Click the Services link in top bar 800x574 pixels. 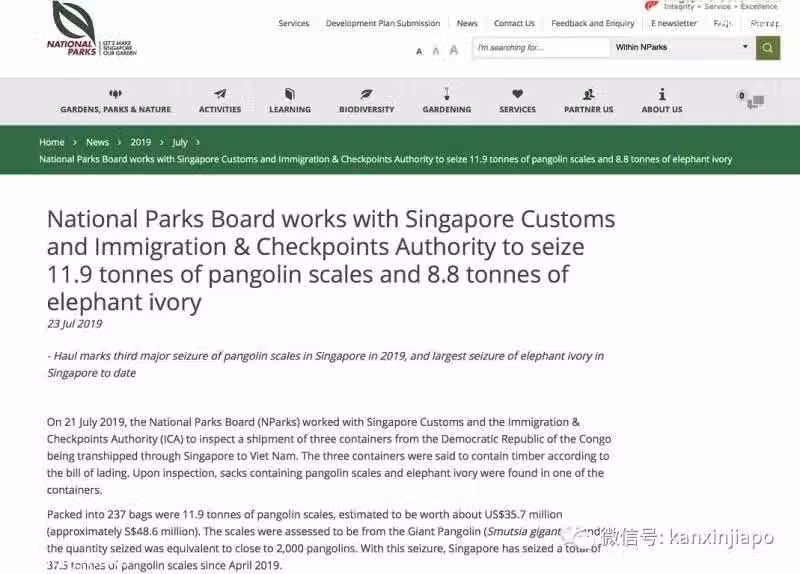[293, 23]
